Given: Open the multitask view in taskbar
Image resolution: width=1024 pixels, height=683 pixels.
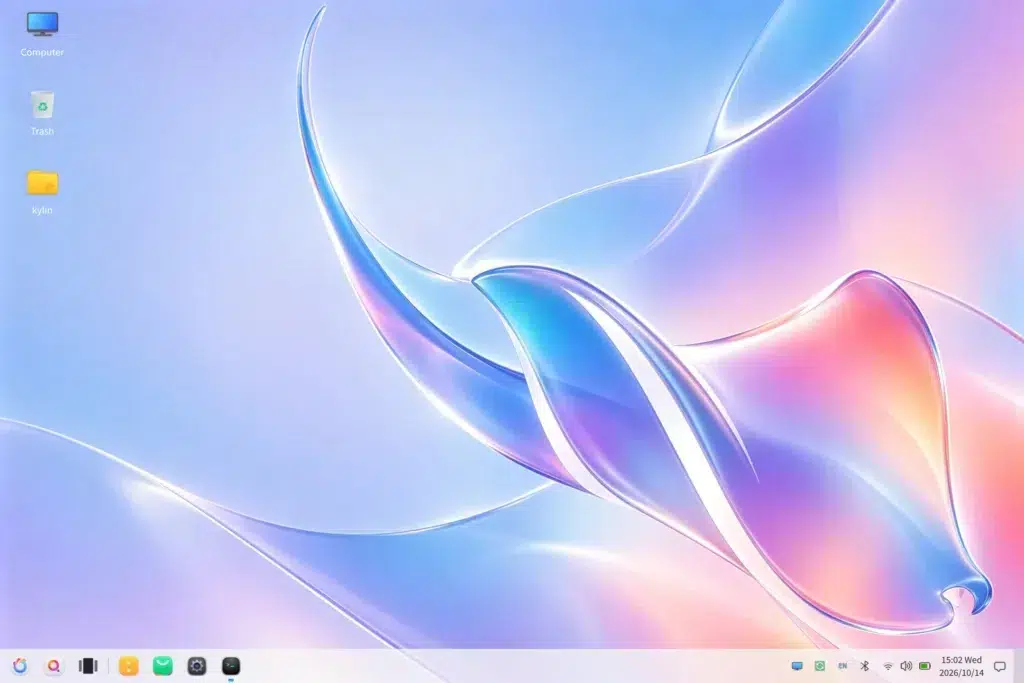Looking at the screenshot, I should [88, 666].
